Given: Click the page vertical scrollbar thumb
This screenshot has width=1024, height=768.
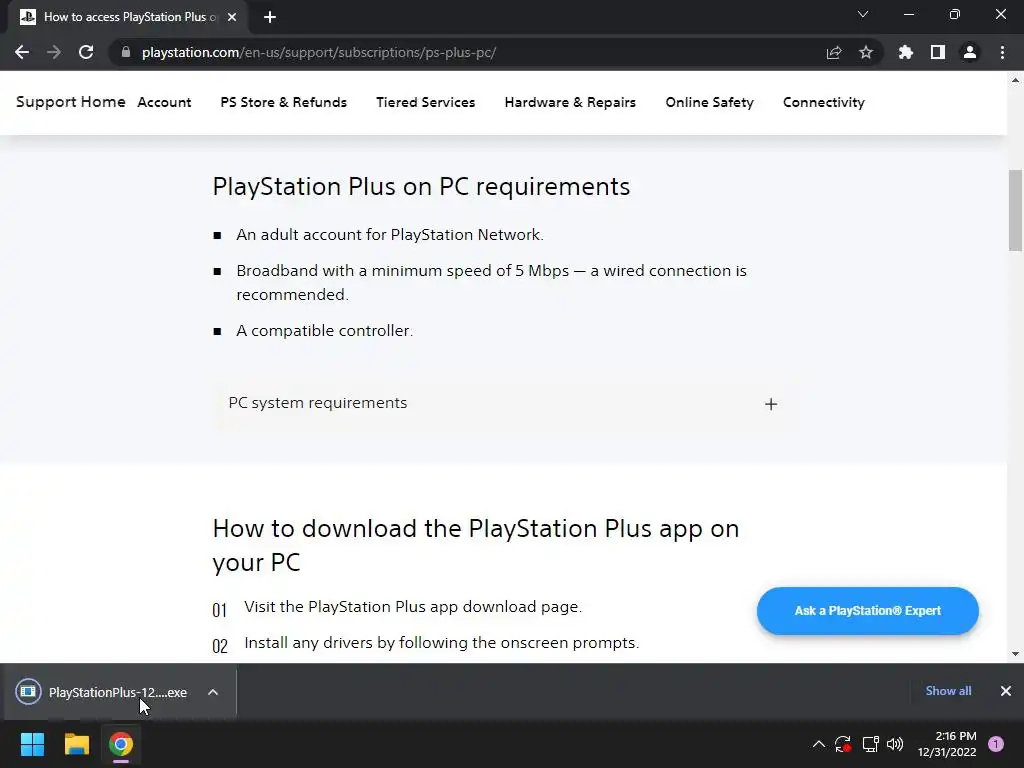Looking at the screenshot, I should [1015, 210].
